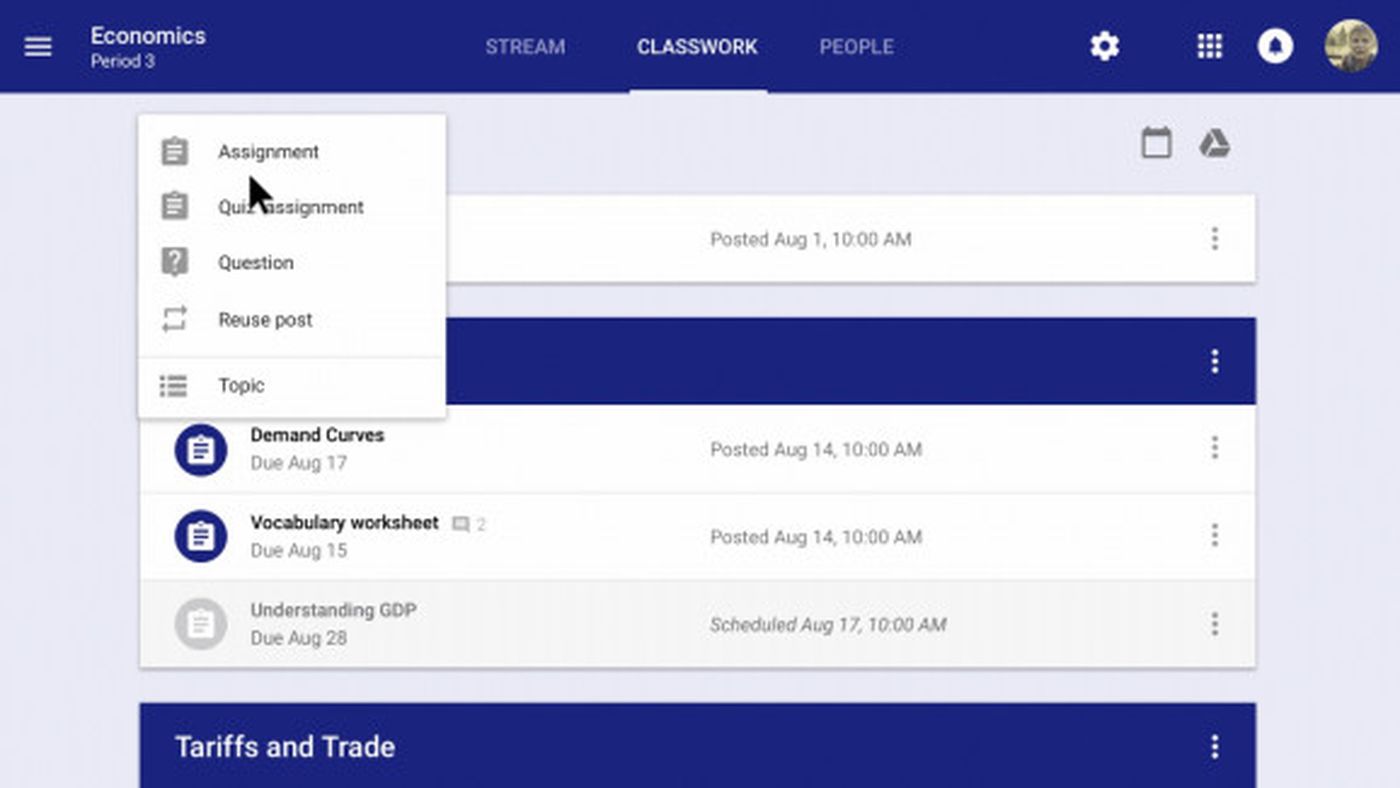Switch to the Stream tab

click(525, 46)
